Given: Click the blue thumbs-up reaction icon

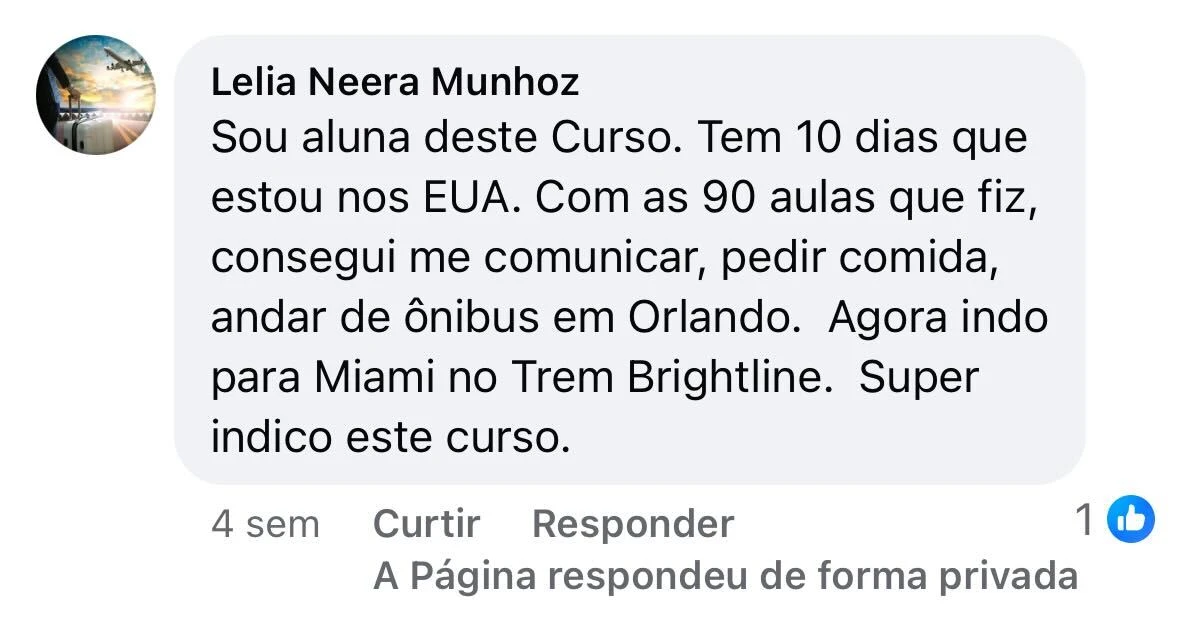Looking at the screenshot, I should (1132, 518).
